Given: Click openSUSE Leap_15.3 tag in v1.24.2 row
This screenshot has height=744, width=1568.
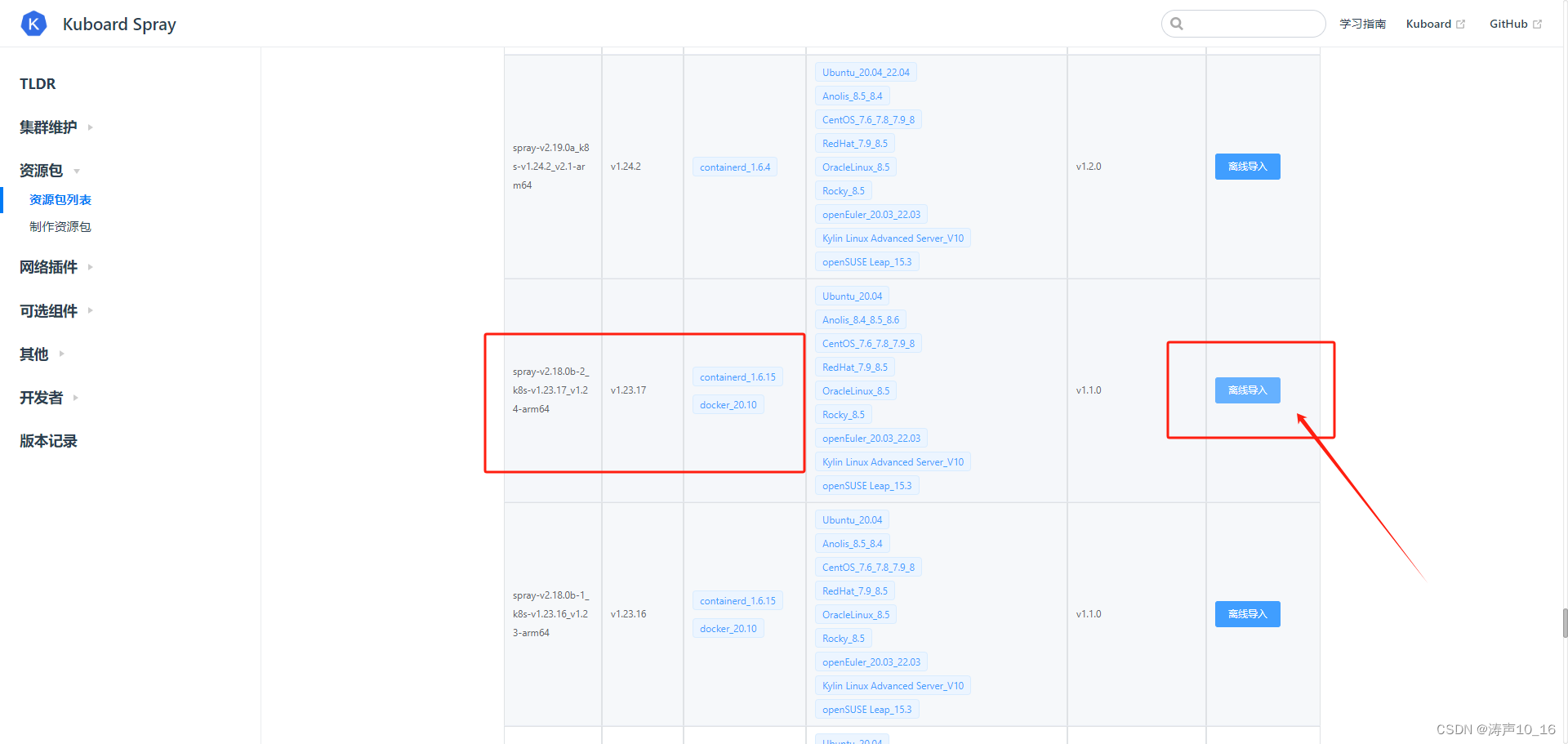Looking at the screenshot, I should [x=866, y=261].
